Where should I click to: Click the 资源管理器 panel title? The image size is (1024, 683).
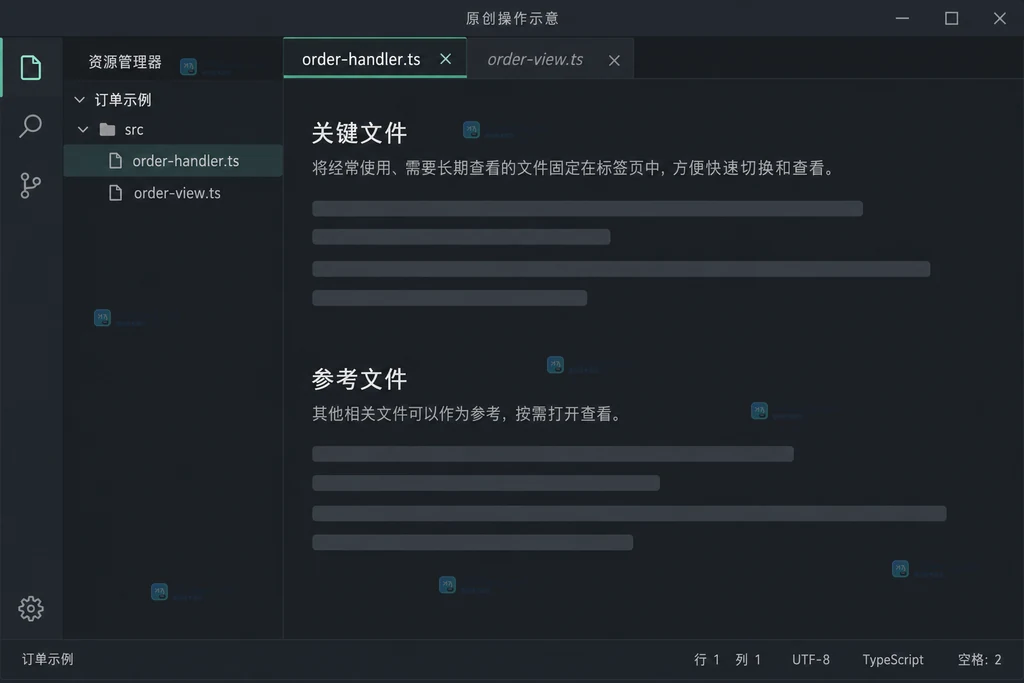click(x=125, y=62)
